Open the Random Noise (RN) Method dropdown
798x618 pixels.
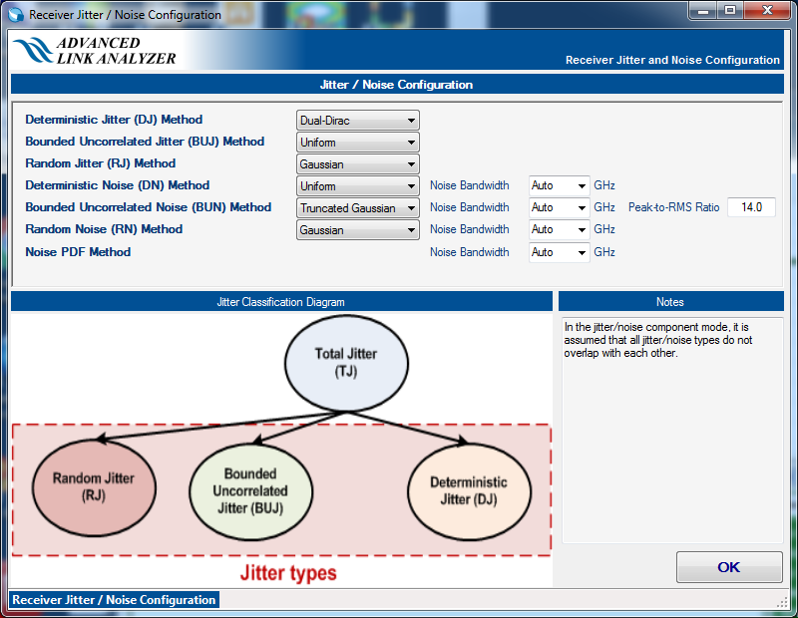358,230
